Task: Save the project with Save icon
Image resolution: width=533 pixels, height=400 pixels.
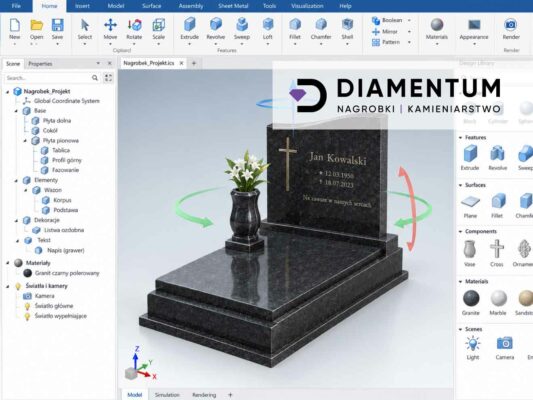Action: click(x=57, y=25)
